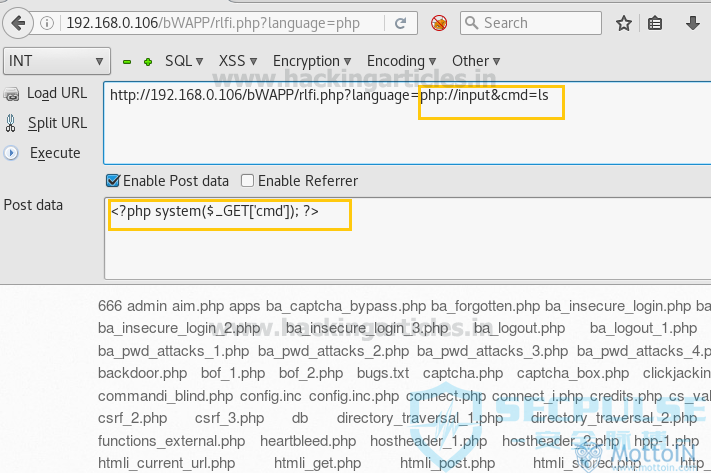Click the ba_forgotten.php filename

(x=486, y=306)
